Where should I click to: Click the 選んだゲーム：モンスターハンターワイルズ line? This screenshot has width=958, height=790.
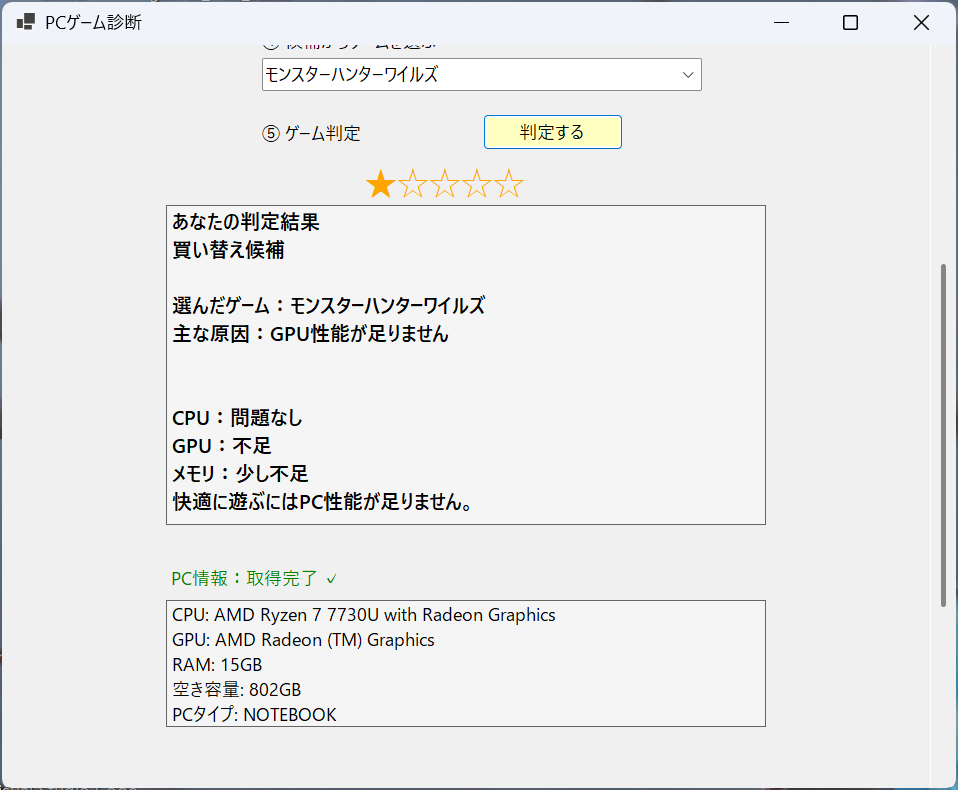(x=329, y=305)
